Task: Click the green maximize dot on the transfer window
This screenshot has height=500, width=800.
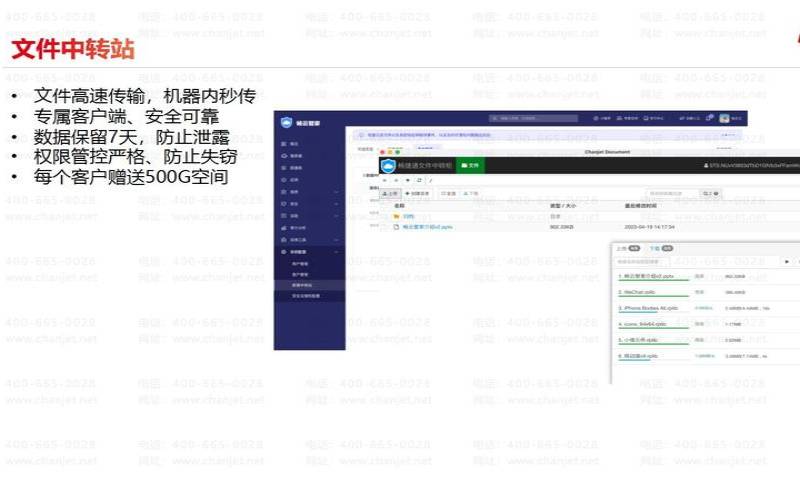Action: 397,152
